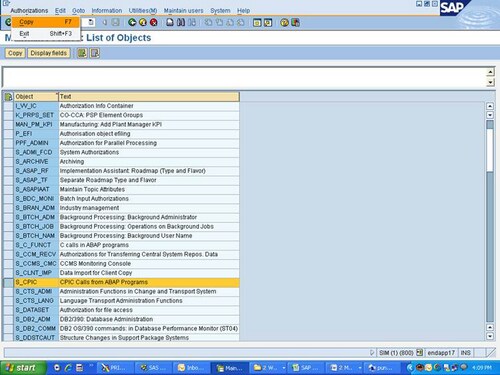Click the Find binoculars icon

click(x=181, y=22)
